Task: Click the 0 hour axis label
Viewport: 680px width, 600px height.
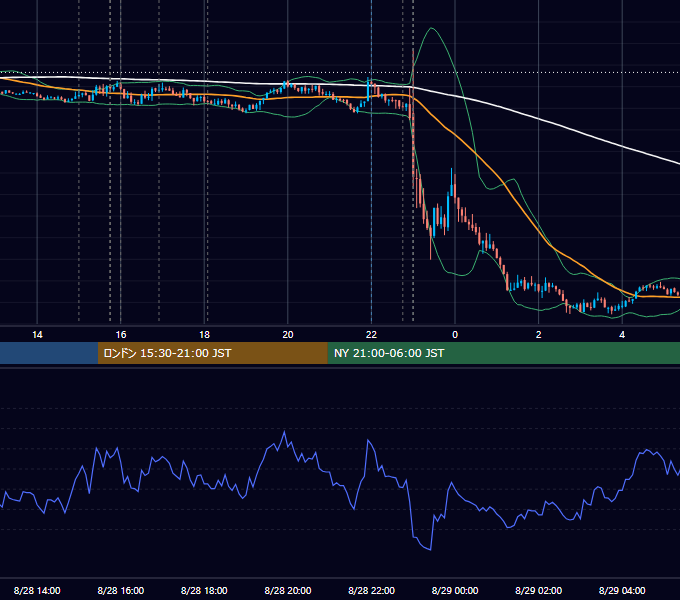Action: 455,335
